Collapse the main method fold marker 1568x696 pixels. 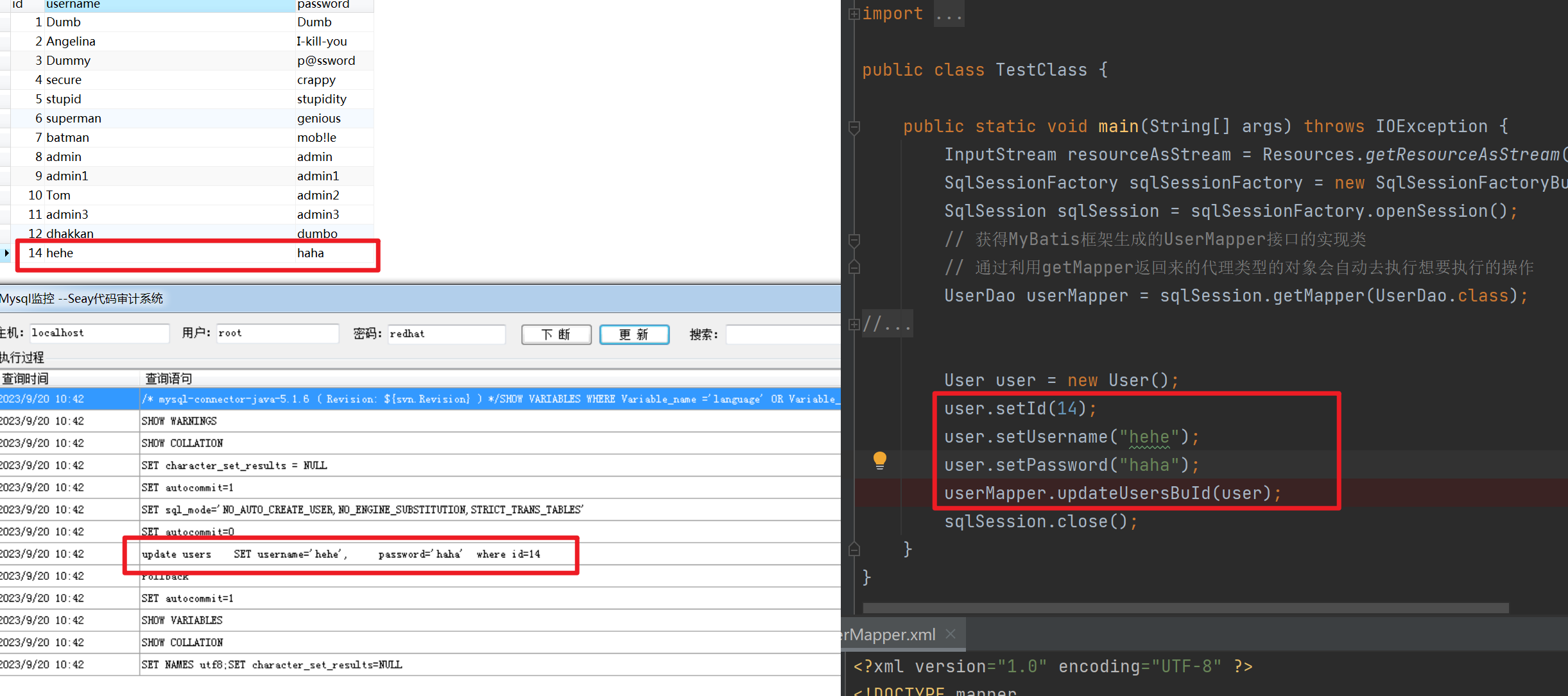coord(854,127)
